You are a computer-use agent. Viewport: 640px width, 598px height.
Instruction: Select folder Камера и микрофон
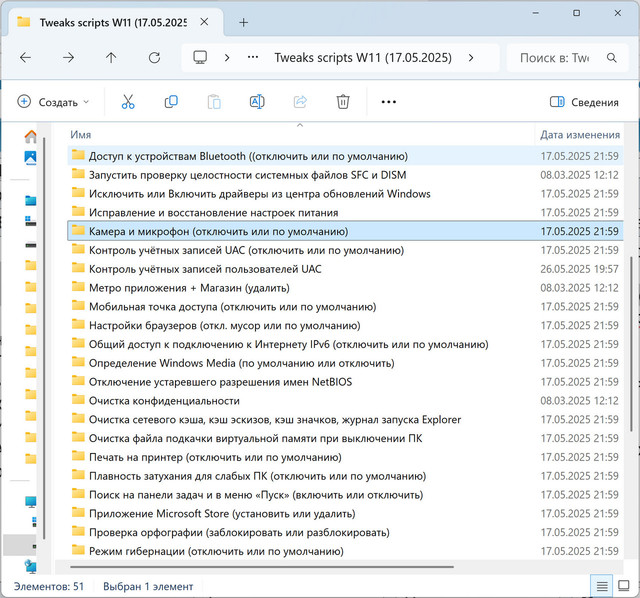tap(345, 231)
